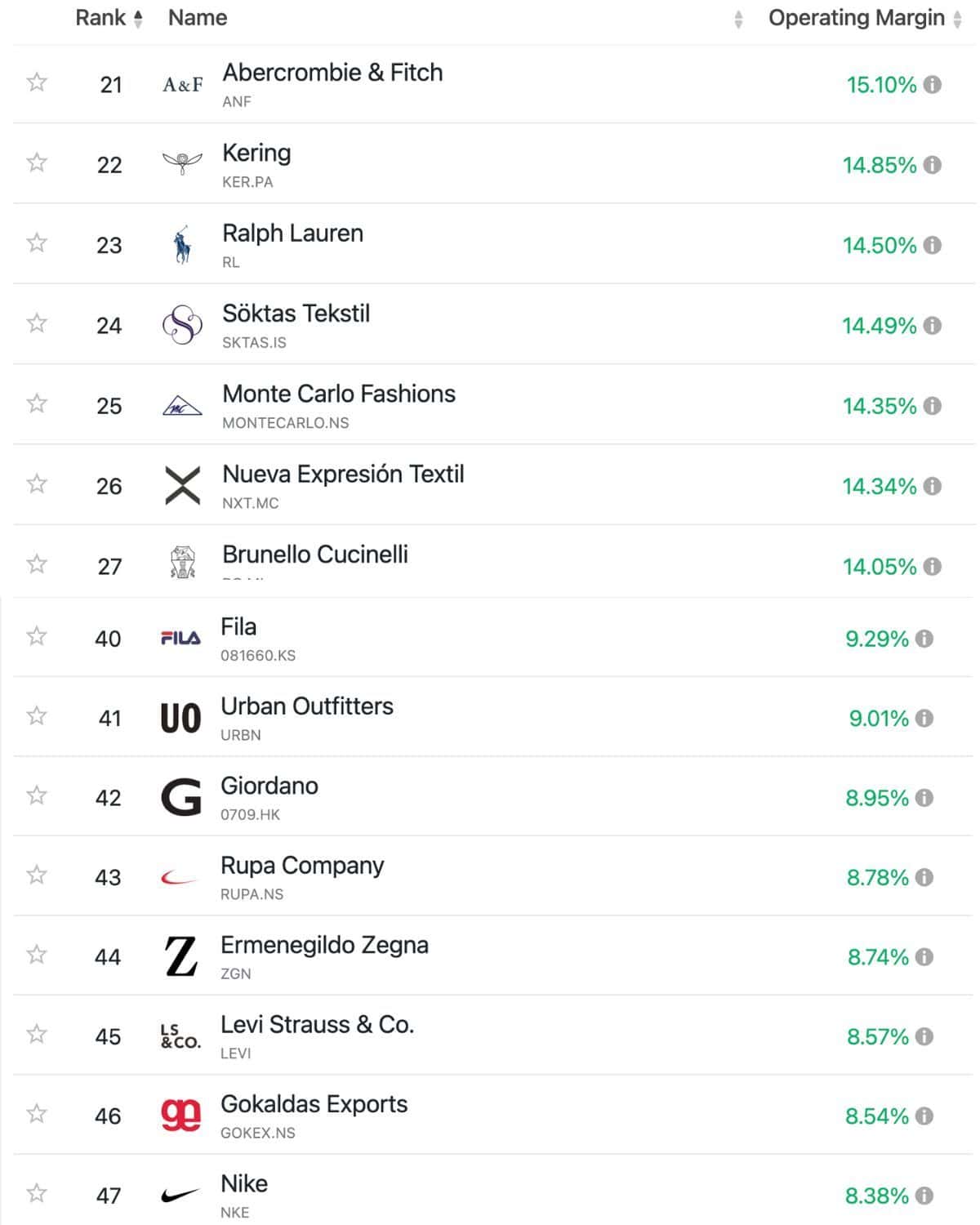Sort table by Rank column arrows
Screen dimensions: 980x1225
click(138, 19)
